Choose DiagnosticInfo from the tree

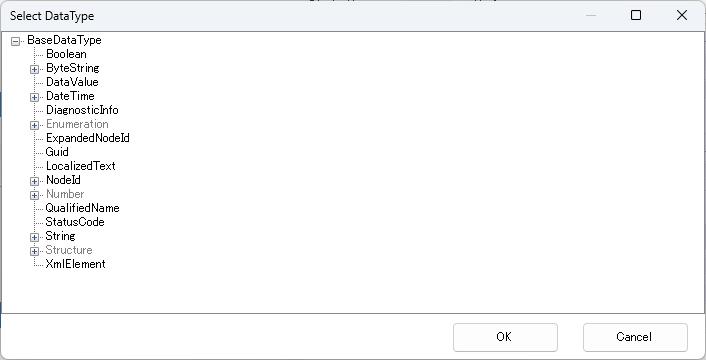coord(82,110)
